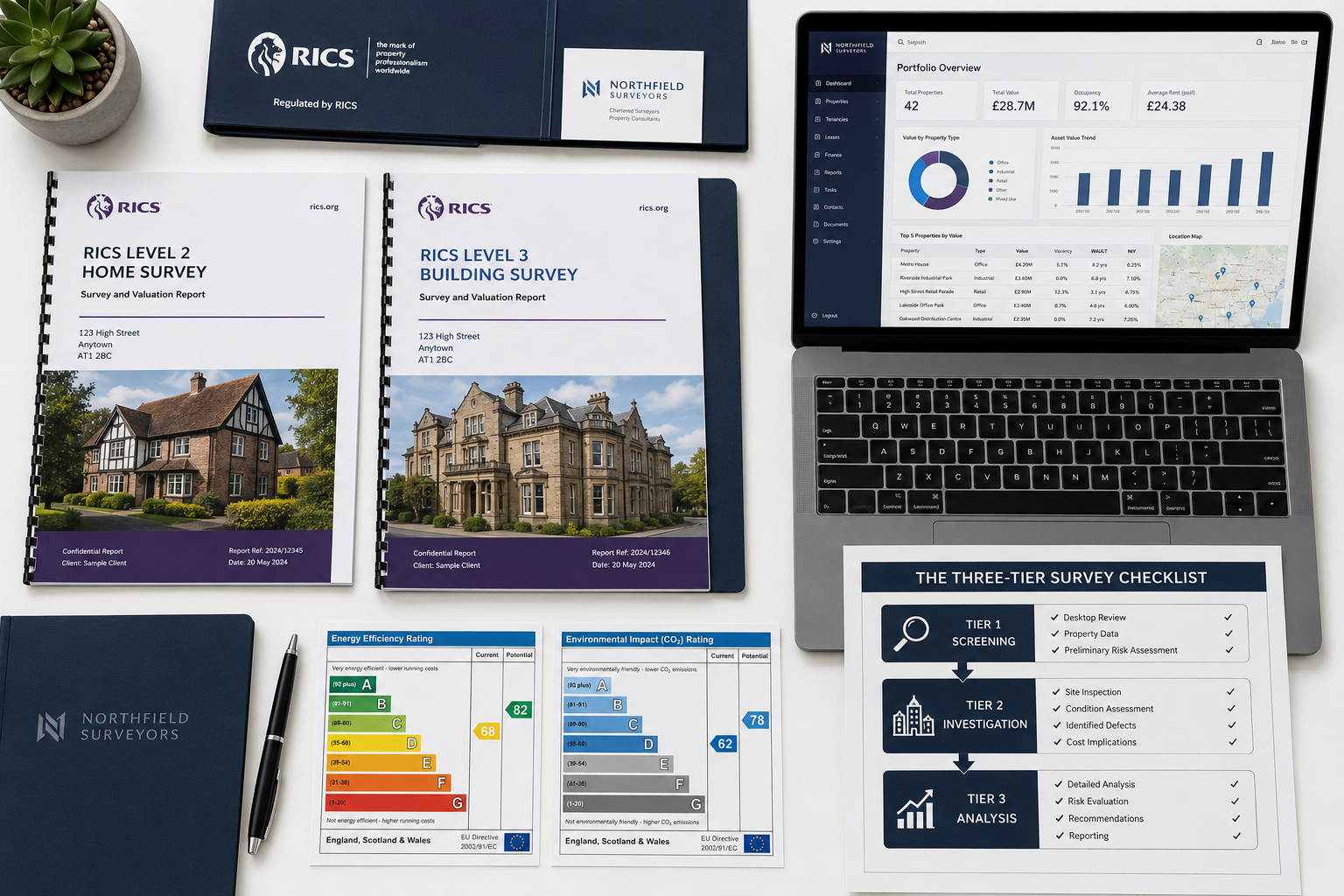Expand the chevron beside Tenancies in the sidebar
The height and width of the screenshot is (896, 1344).
click(x=878, y=119)
